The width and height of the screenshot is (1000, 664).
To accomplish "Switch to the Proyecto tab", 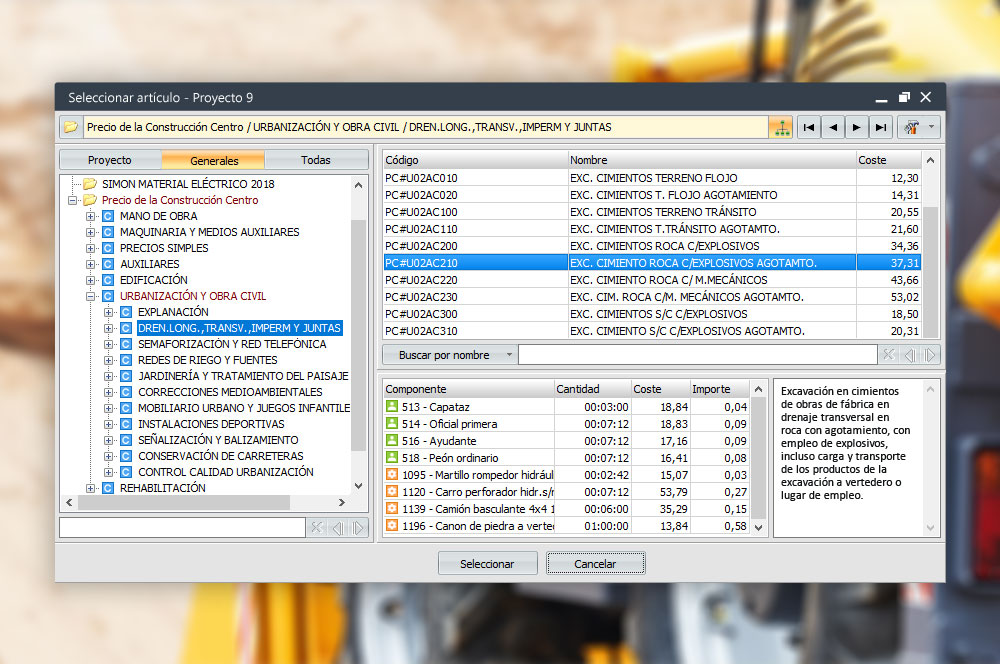I will (109, 160).
